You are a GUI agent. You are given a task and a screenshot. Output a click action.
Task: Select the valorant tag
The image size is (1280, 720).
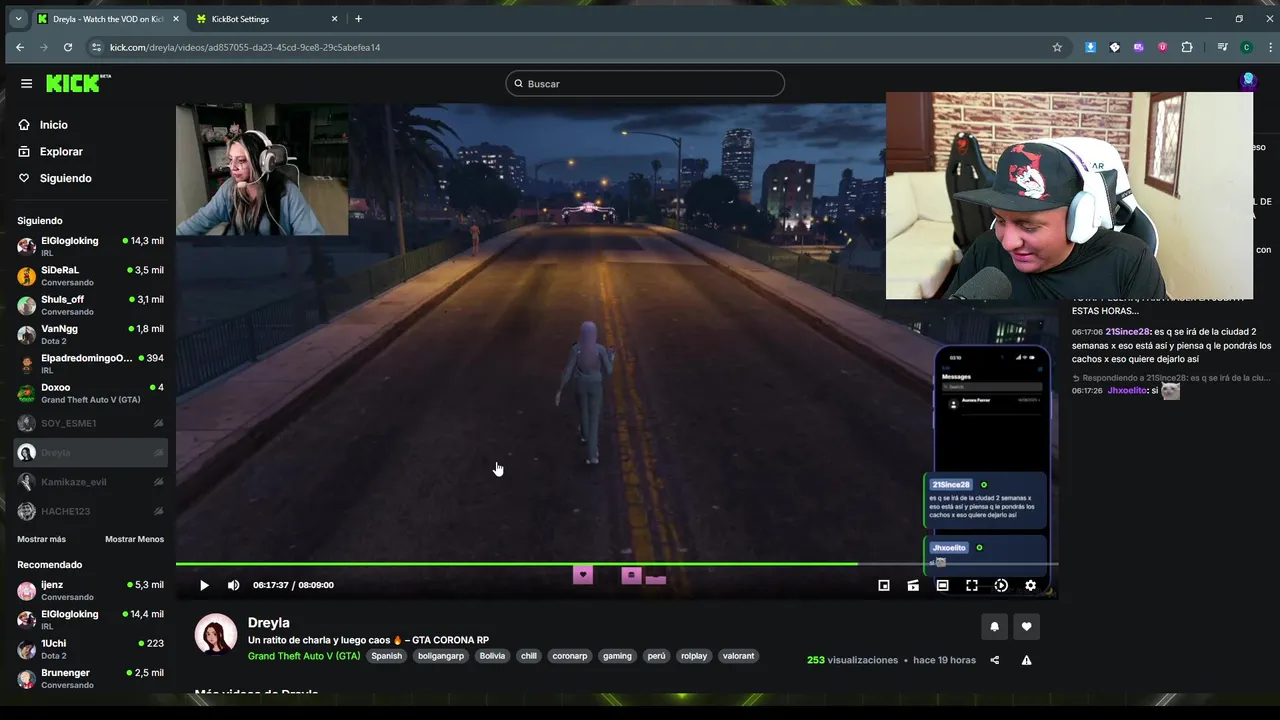[739, 656]
